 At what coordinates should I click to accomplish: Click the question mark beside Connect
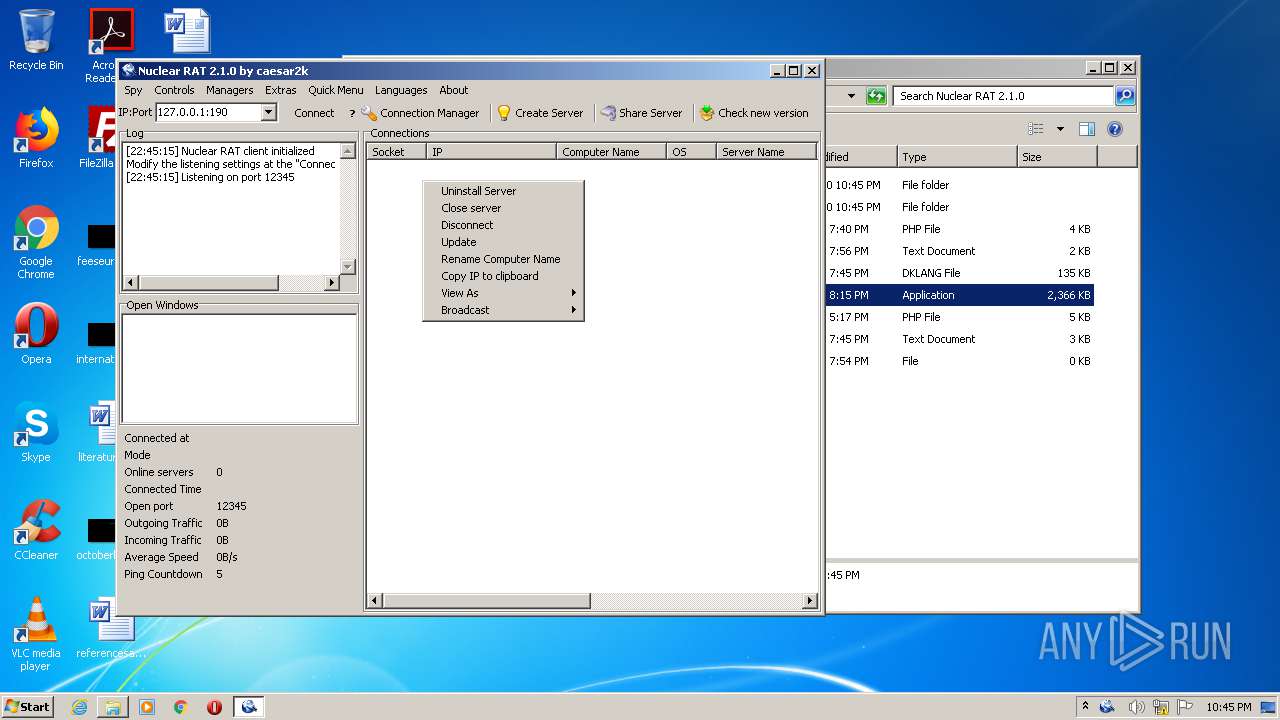tap(352, 114)
